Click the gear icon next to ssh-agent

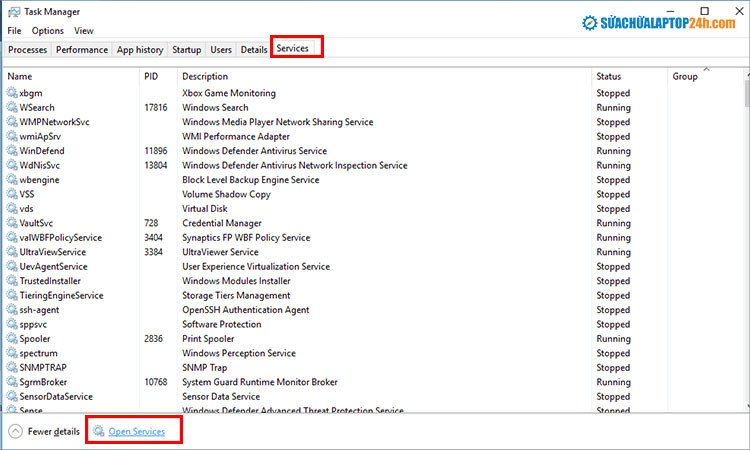tap(12, 309)
